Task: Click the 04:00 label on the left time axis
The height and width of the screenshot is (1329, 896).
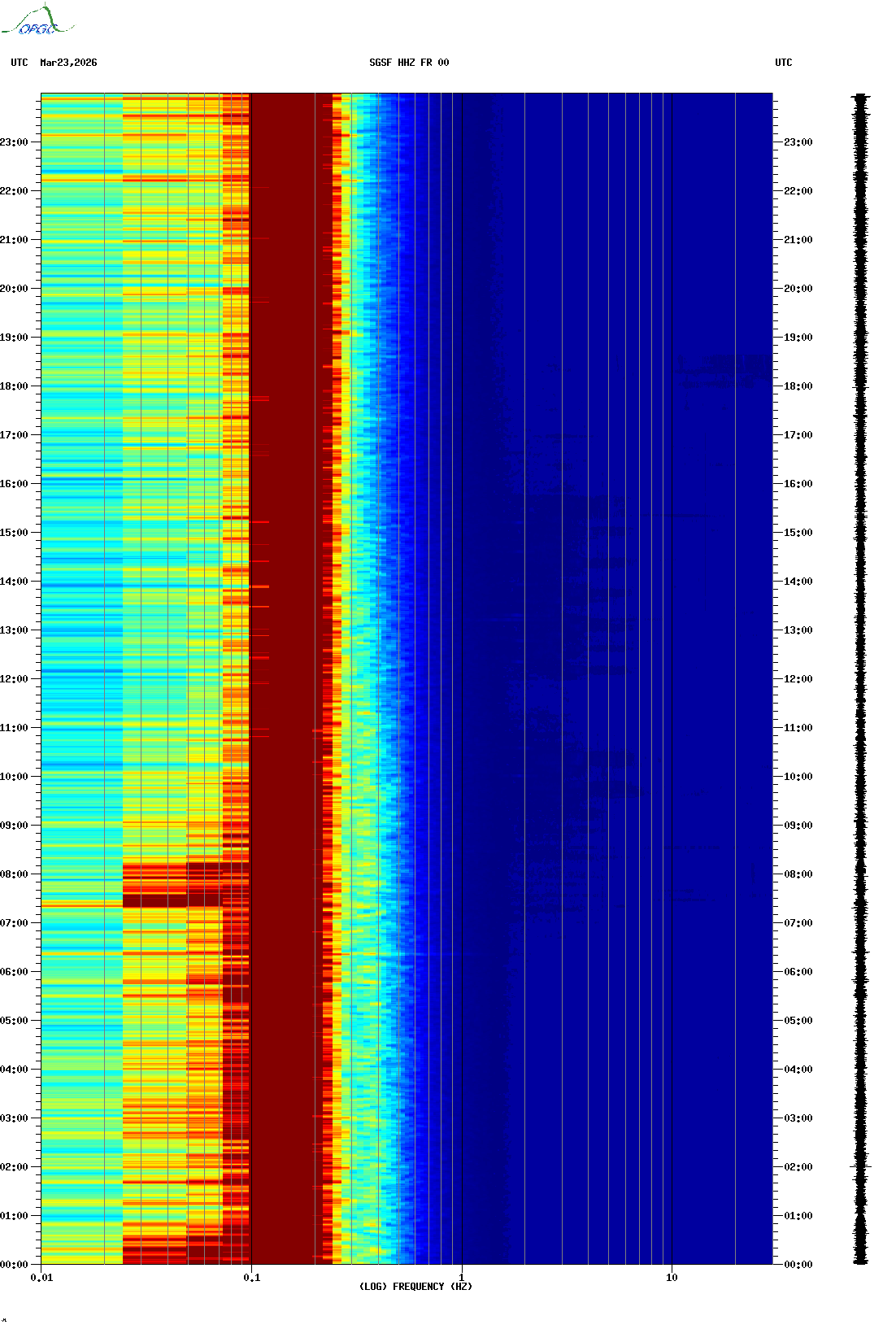Action: click(14, 1070)
